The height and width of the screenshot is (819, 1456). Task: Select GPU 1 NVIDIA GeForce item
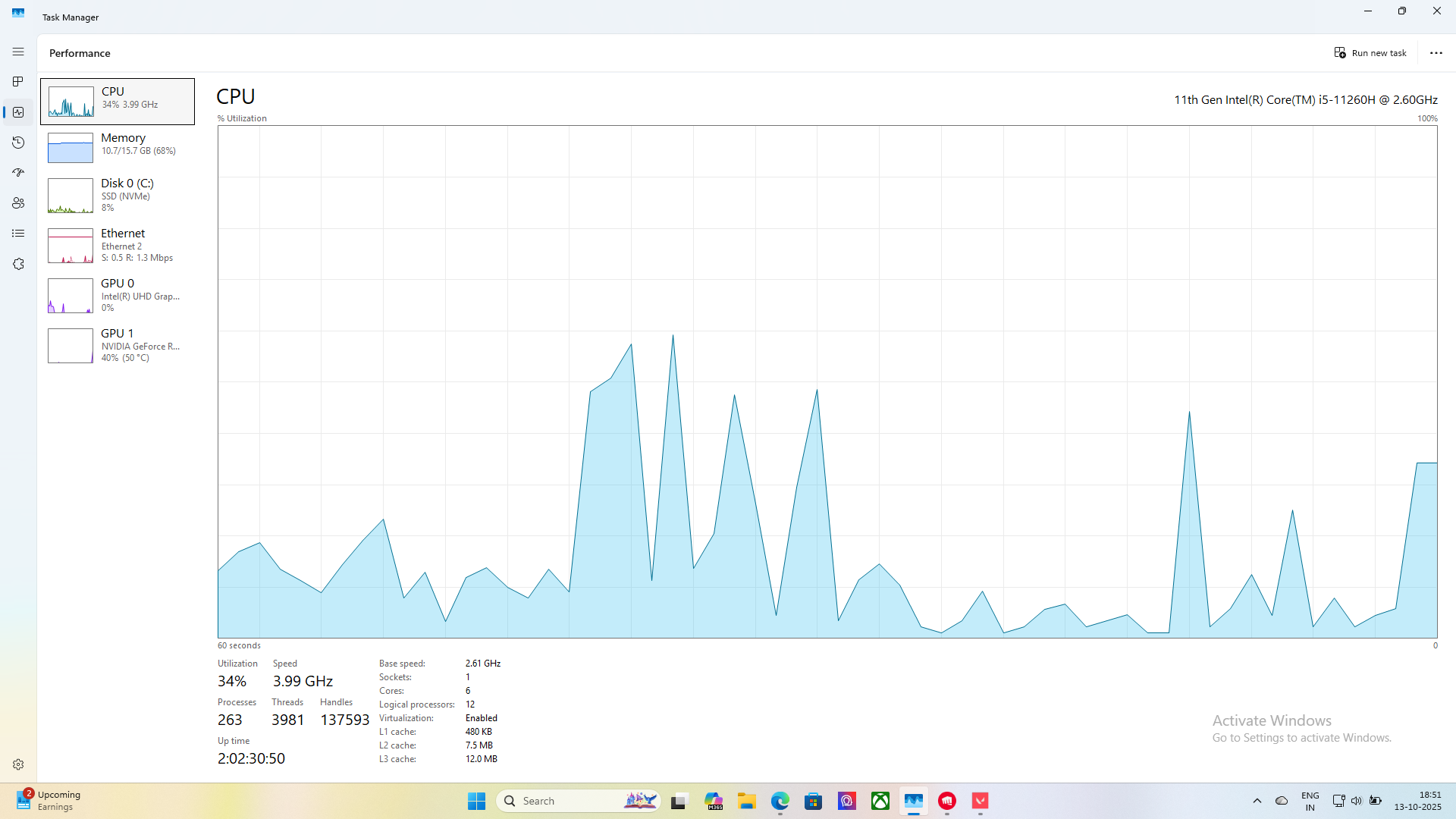(118, 345)
